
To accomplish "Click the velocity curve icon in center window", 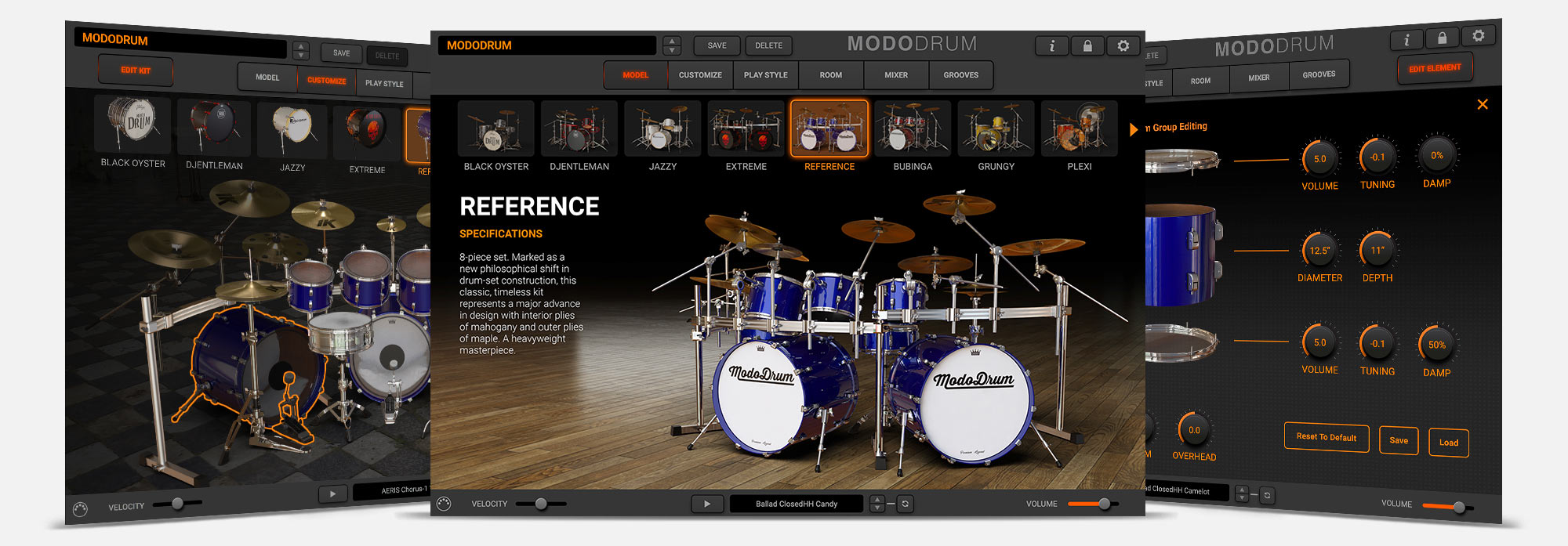I will pyautogui.click(x=444, y=504).
